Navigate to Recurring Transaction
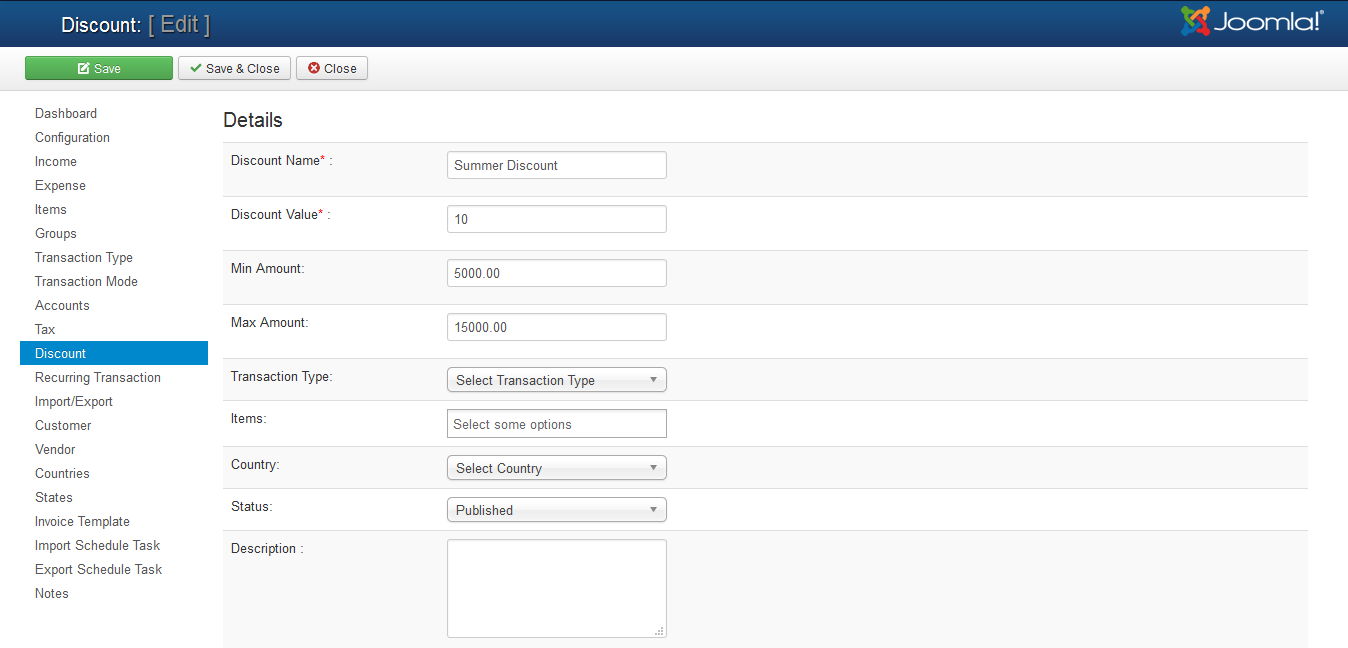This screenshot has width=1348, height=648. [98, 378]
